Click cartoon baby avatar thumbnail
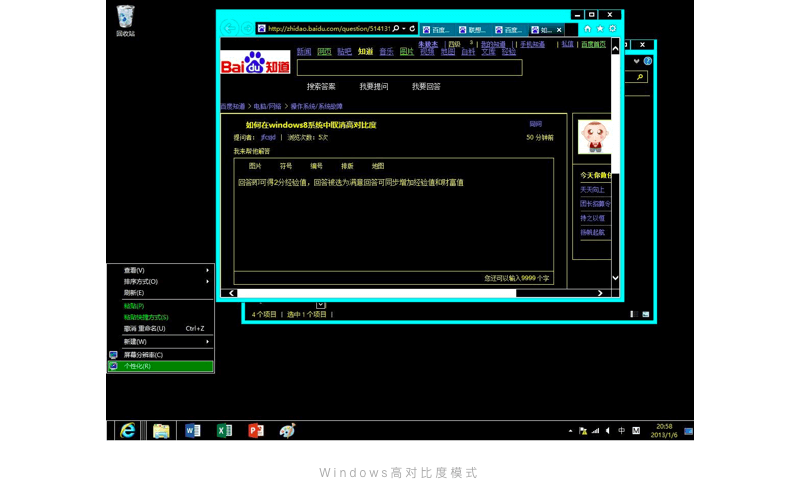The width and height of the screenshot is (800, 481). [x=594, y=137]
